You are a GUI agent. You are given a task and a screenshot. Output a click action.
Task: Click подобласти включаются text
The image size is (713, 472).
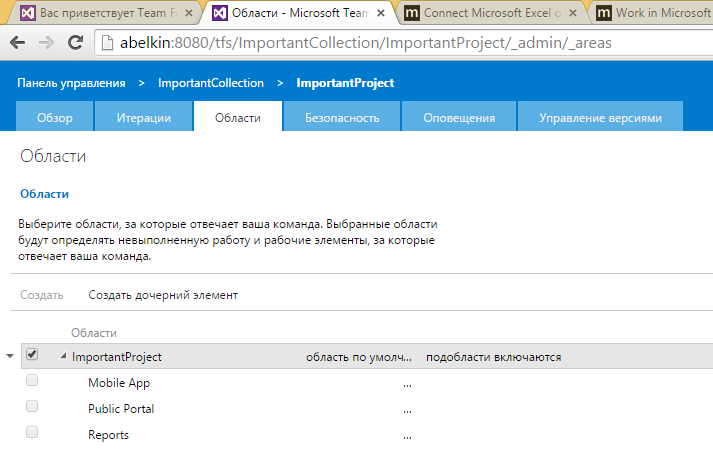(493, 357)
